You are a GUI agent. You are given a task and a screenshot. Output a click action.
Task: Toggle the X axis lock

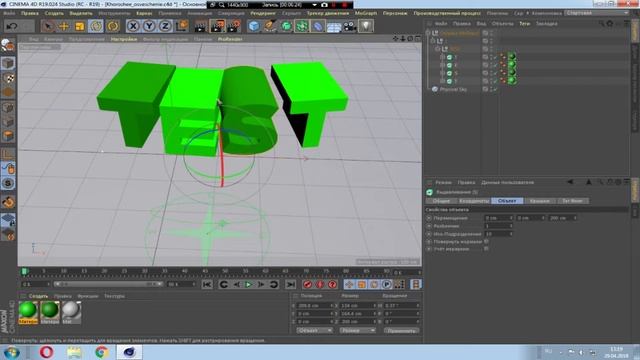click(133, 26)
